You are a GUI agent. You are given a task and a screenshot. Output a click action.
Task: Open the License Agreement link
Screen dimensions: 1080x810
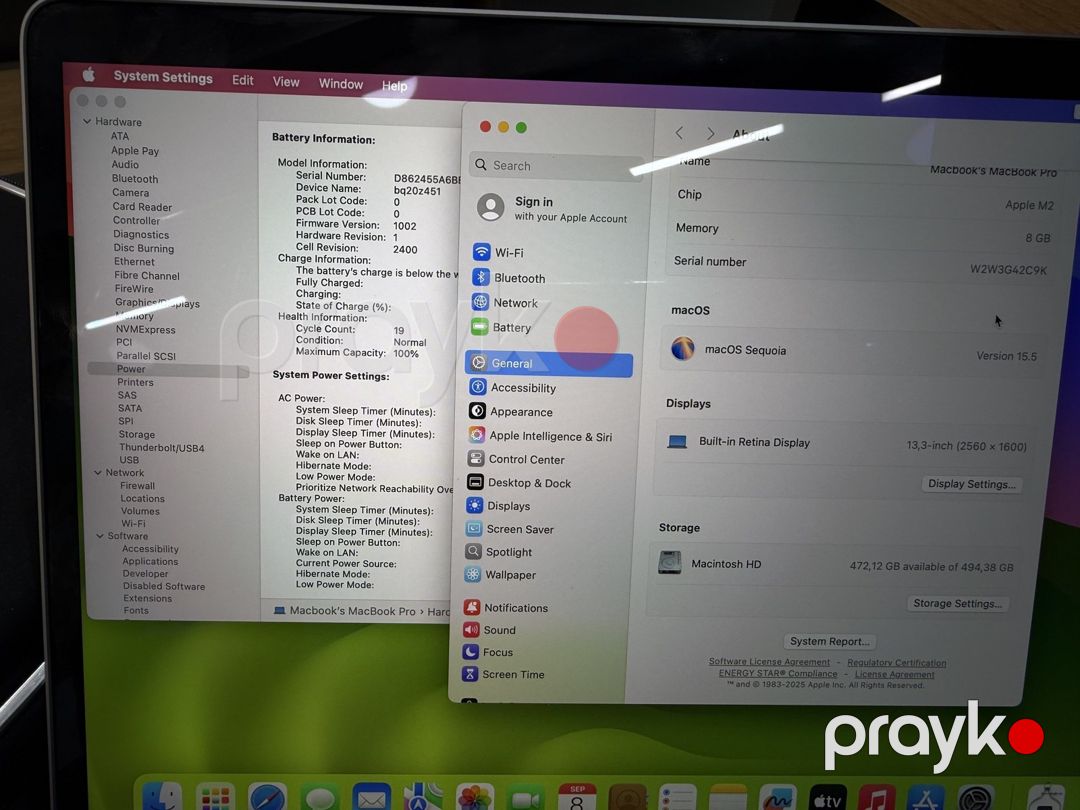(894, 674)
